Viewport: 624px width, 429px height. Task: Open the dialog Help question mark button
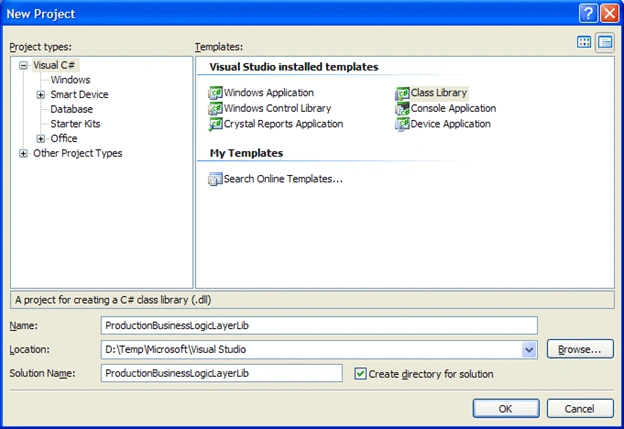(588, 14)
